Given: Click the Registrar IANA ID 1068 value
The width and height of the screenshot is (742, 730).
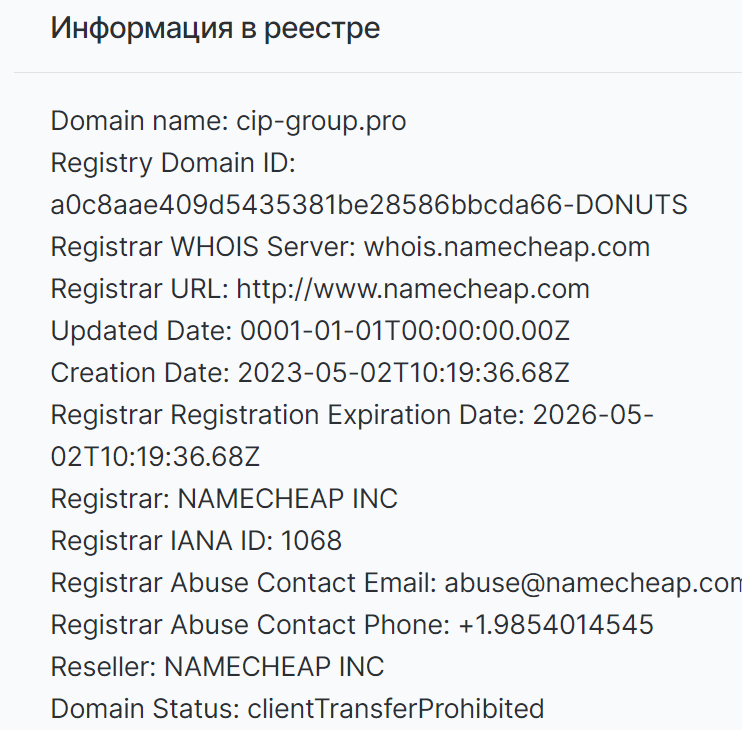Looking at the screenshot, I should [311, 541].
